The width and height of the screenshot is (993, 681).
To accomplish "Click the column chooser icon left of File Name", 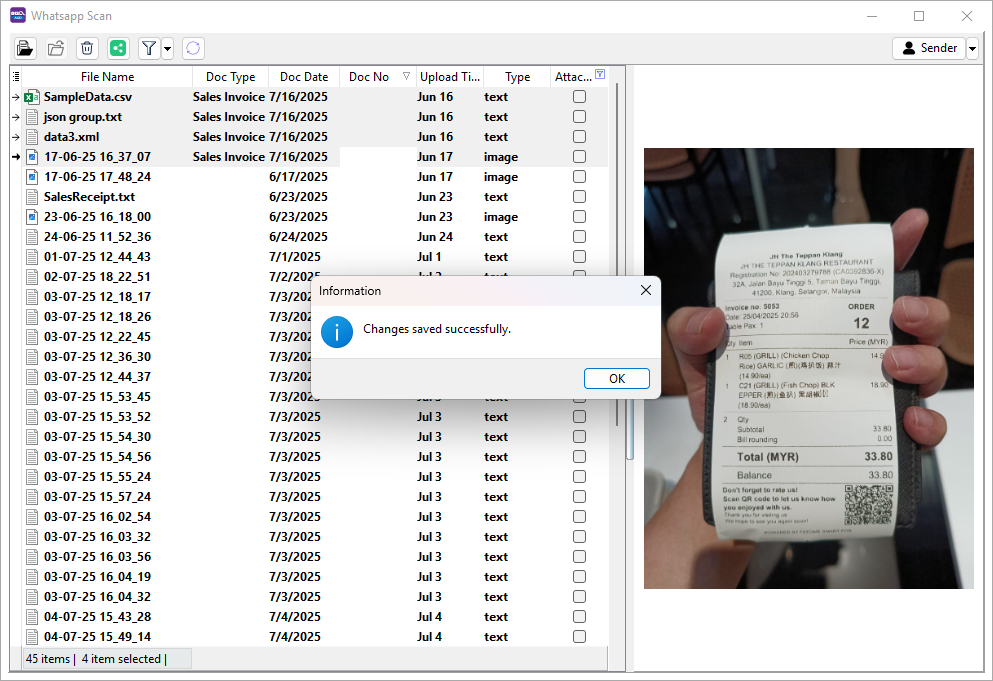I will [16, 77].
